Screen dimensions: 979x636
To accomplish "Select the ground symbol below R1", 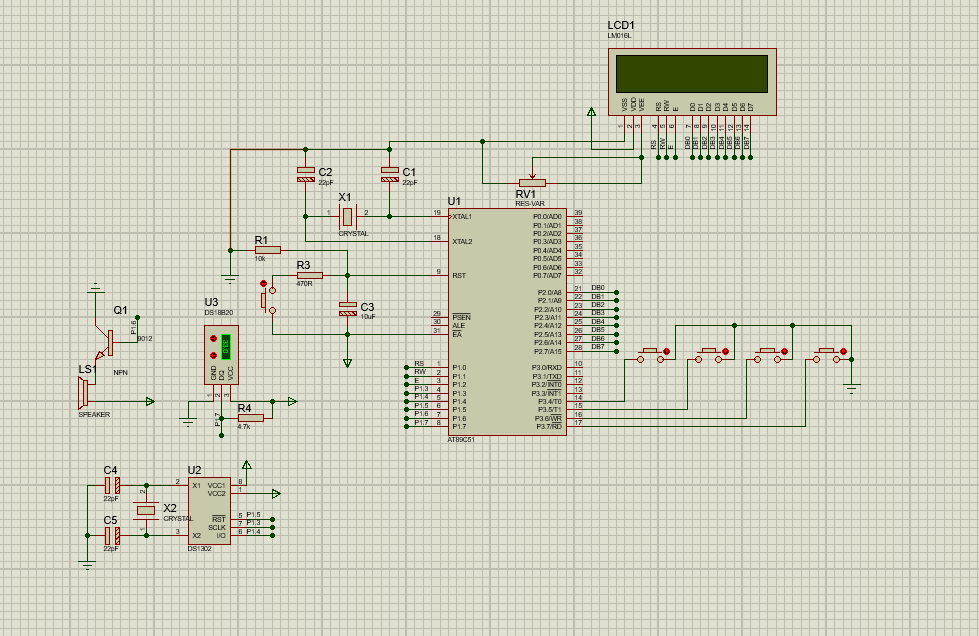I will point(230,278).
